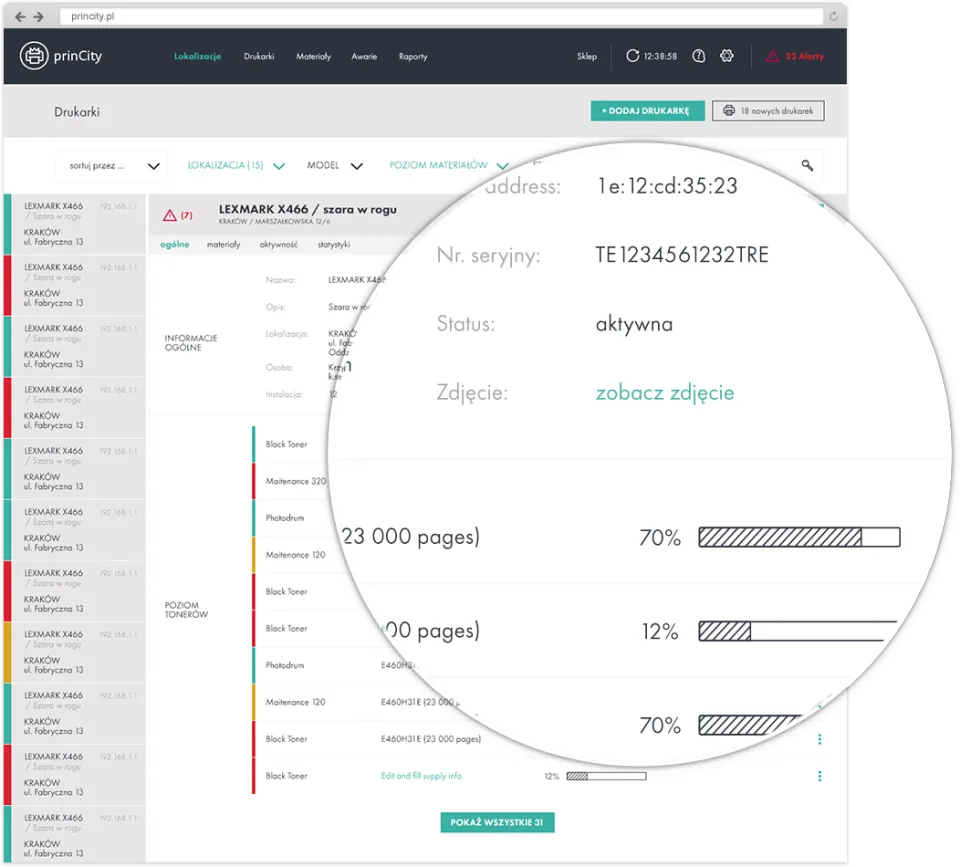Click the first 70% toner progress bar

[799, 537]
